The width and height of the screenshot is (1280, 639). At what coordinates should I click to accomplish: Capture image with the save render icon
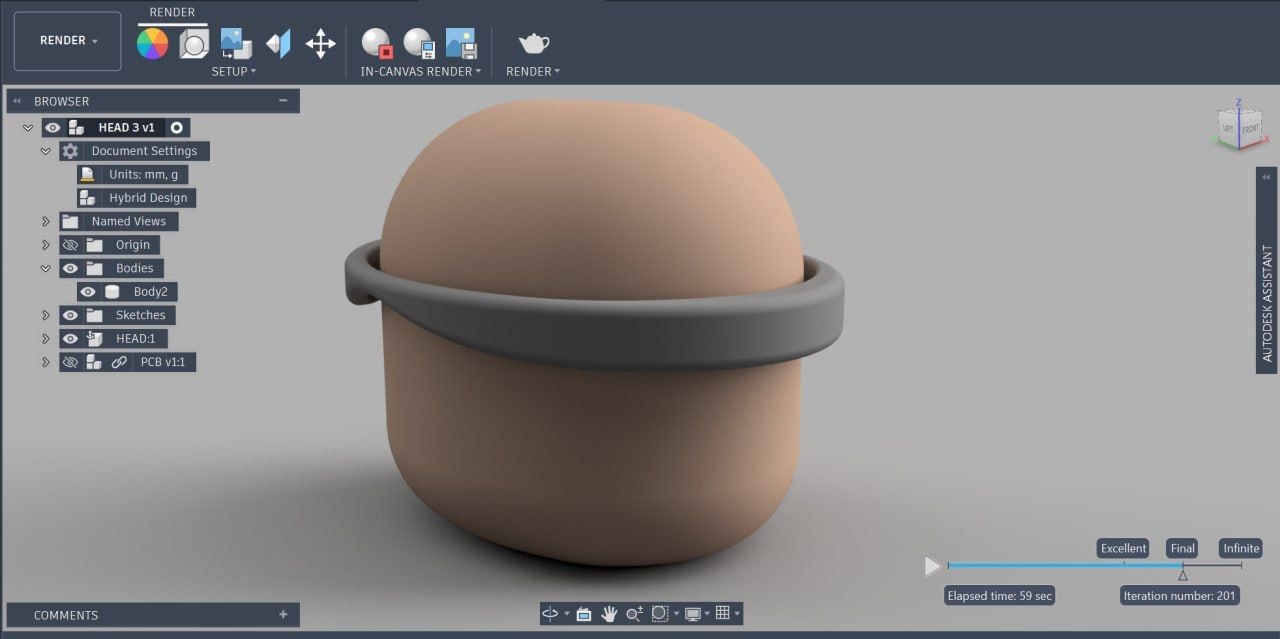(460, 43)
